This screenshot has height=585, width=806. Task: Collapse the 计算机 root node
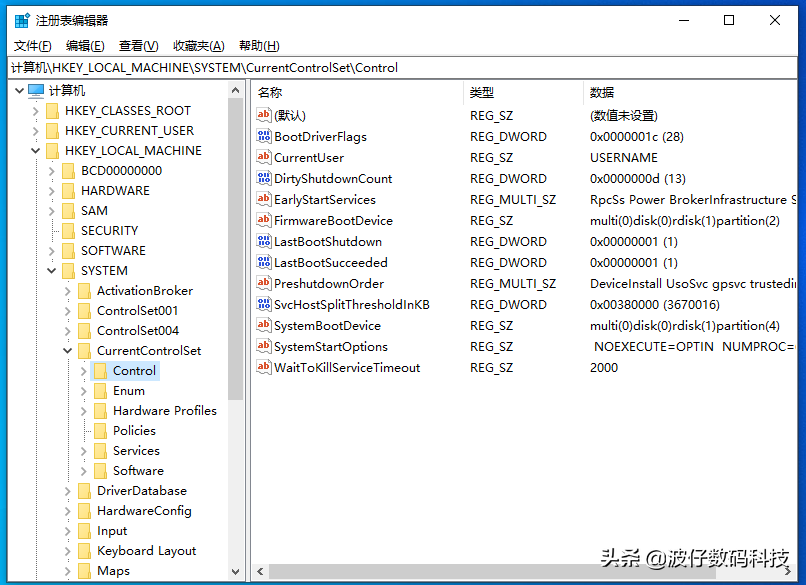(x=19, y=90)
